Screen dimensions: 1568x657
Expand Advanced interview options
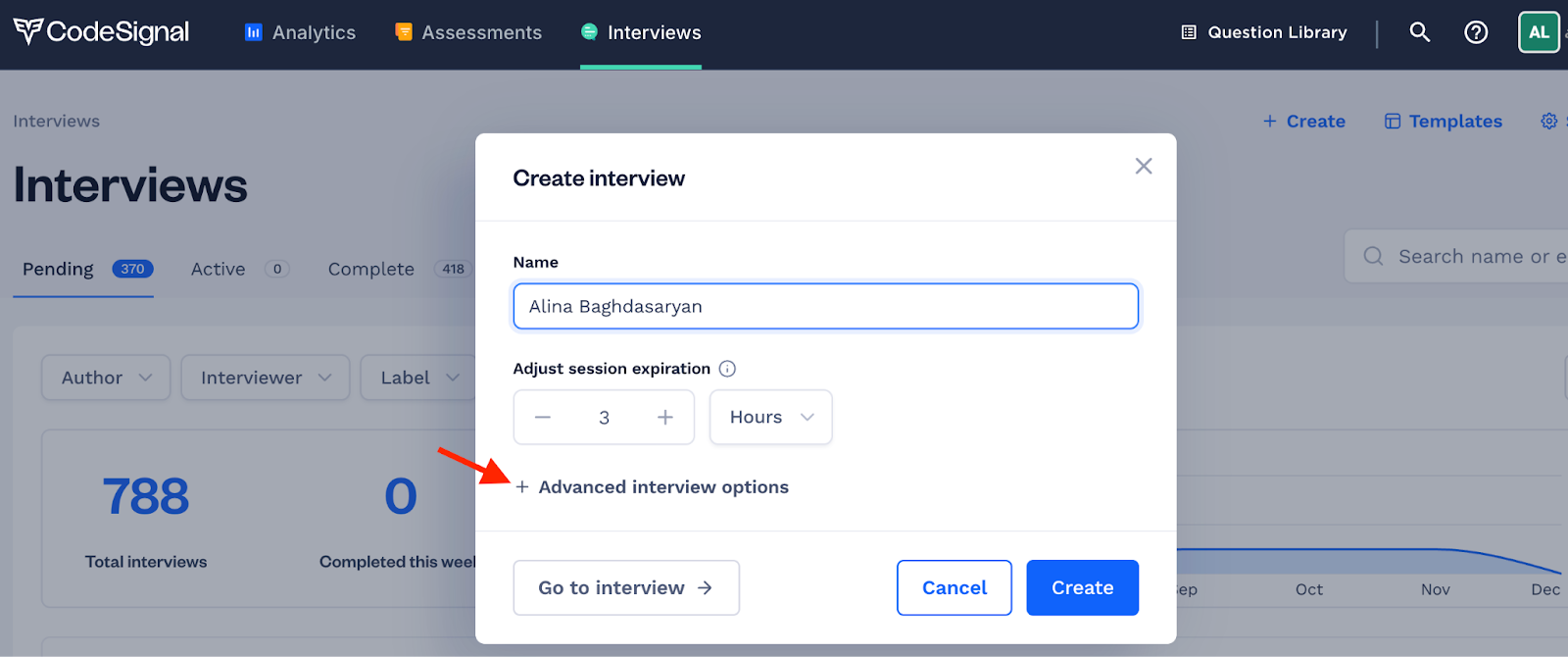tap(652, 486)
